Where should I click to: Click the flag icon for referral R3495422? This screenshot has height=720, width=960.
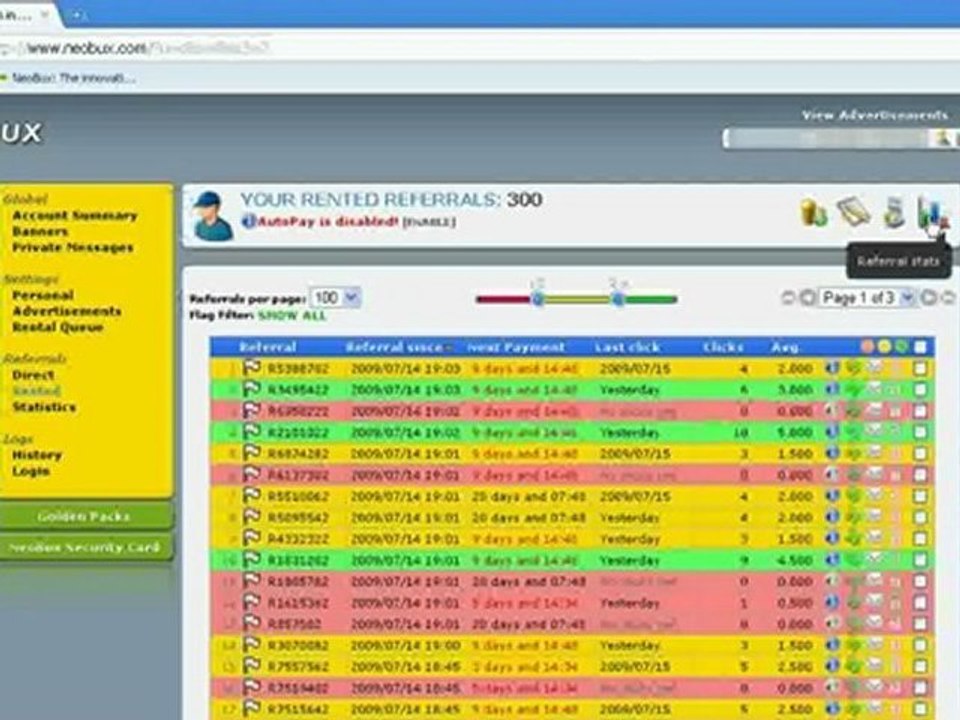click(252, 389)
